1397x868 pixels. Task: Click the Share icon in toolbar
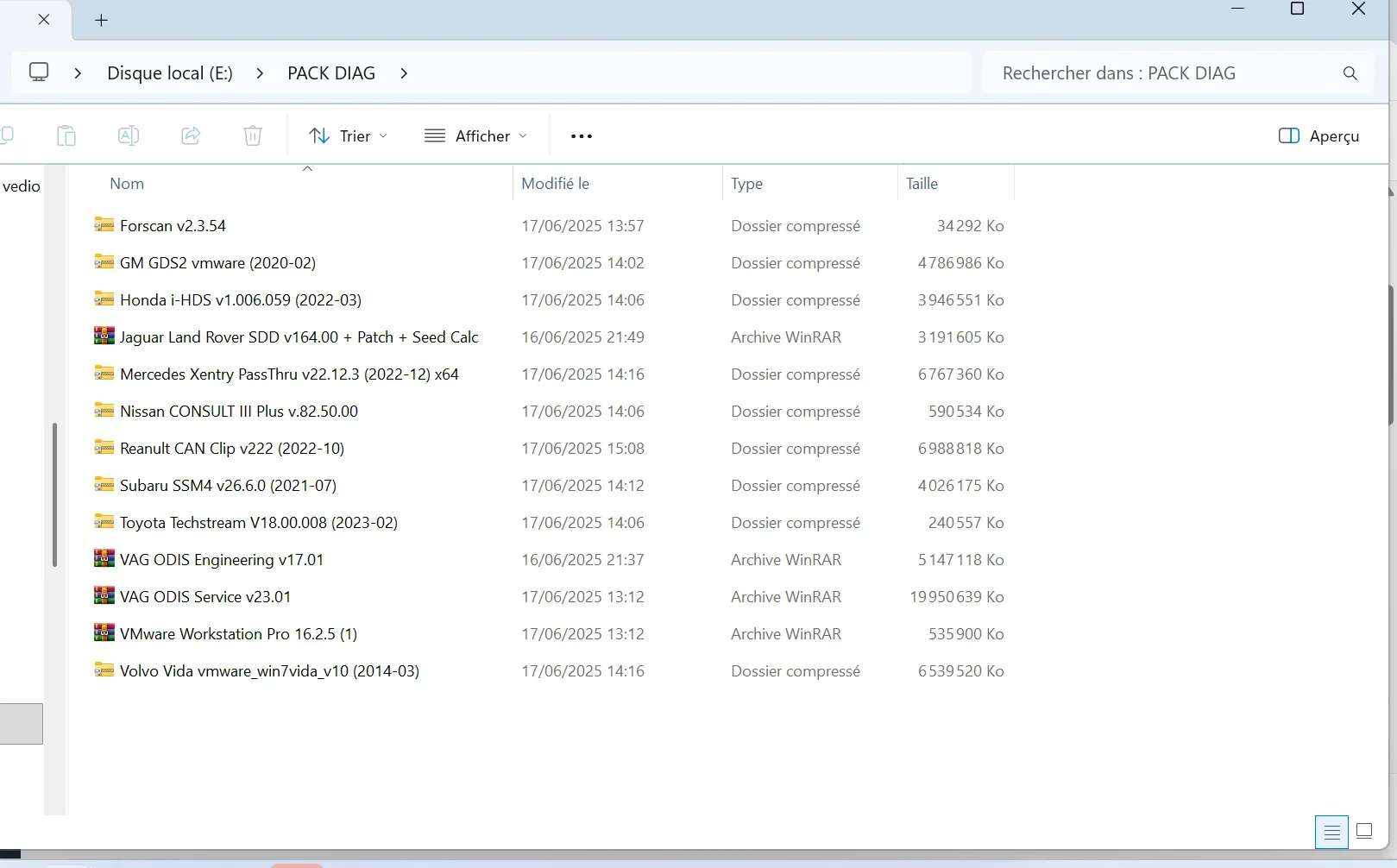pyautogui.click(x=191, y=135)
